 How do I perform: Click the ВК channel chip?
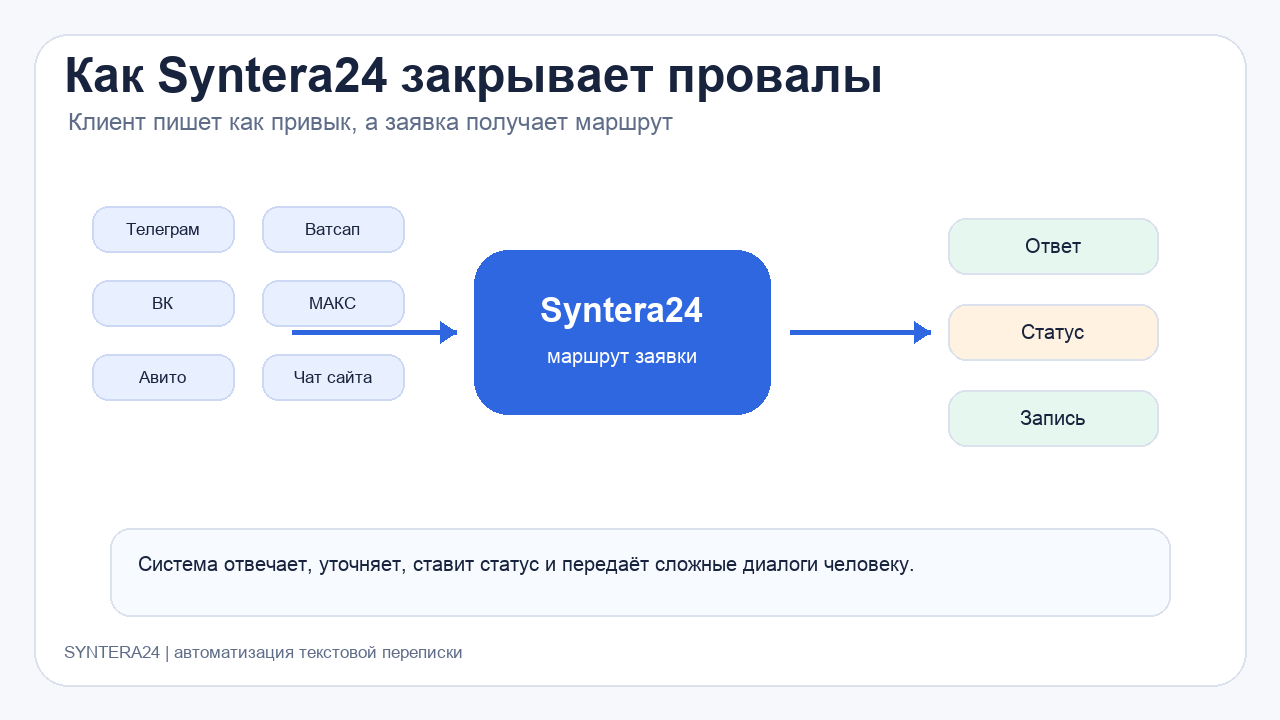tap(163, 303)
